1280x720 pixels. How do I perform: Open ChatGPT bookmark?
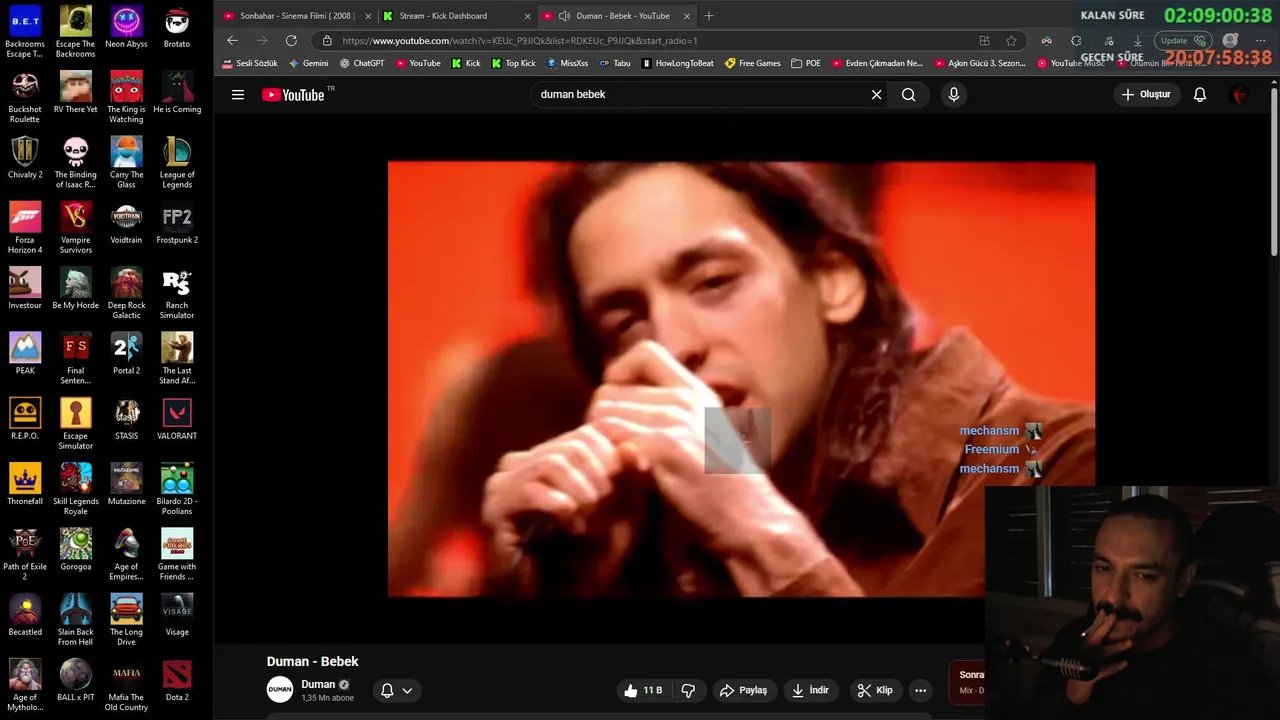362,63
